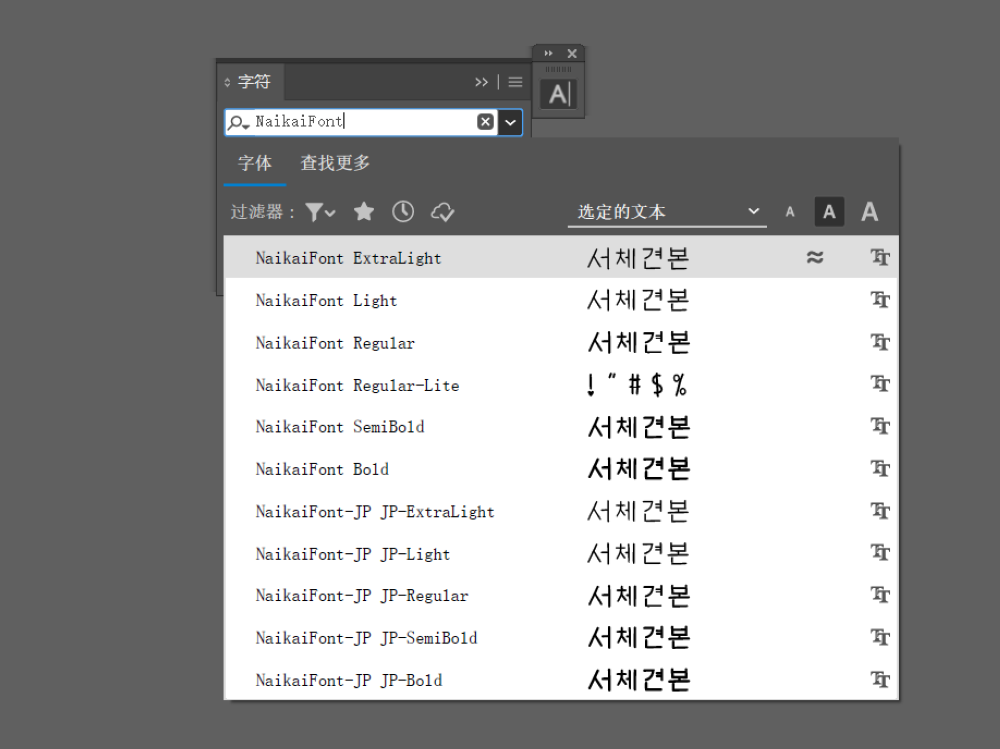Choose NaikaiFont-JP JP-SemiBold from the list
This screenshot has height=749, width=1000.
tap(561, 637)
